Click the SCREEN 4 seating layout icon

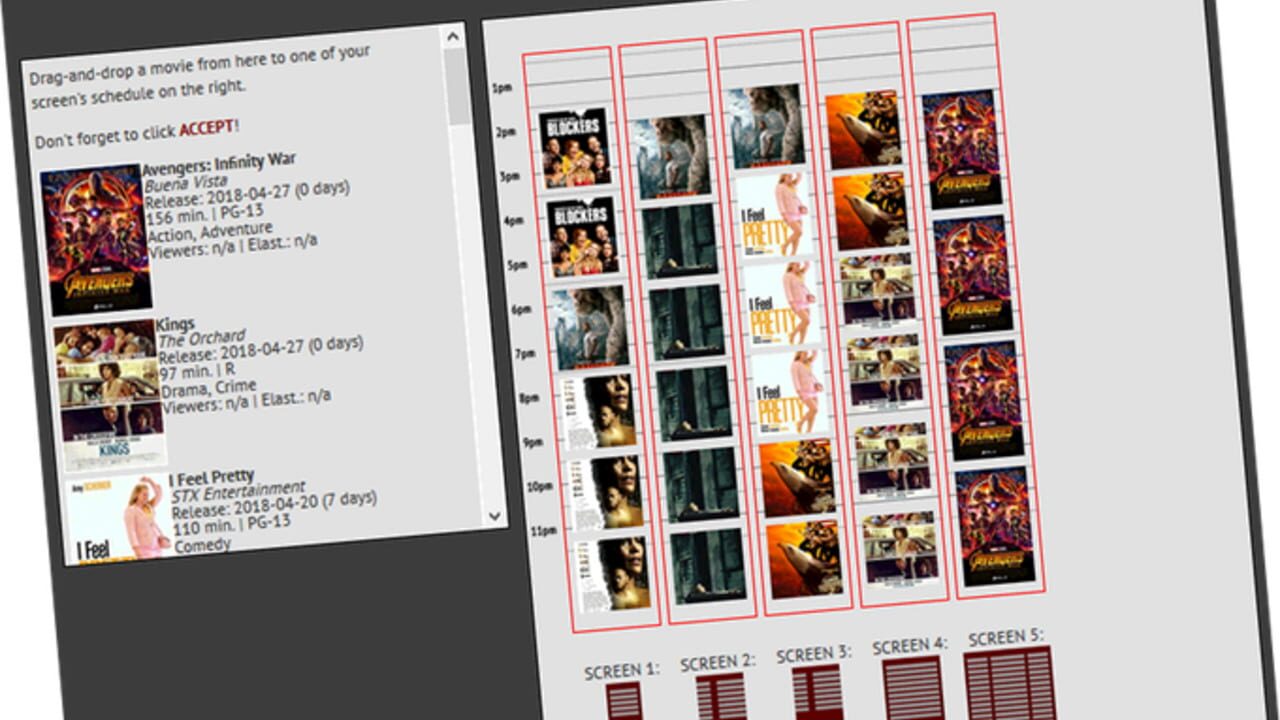coord(913,688)
